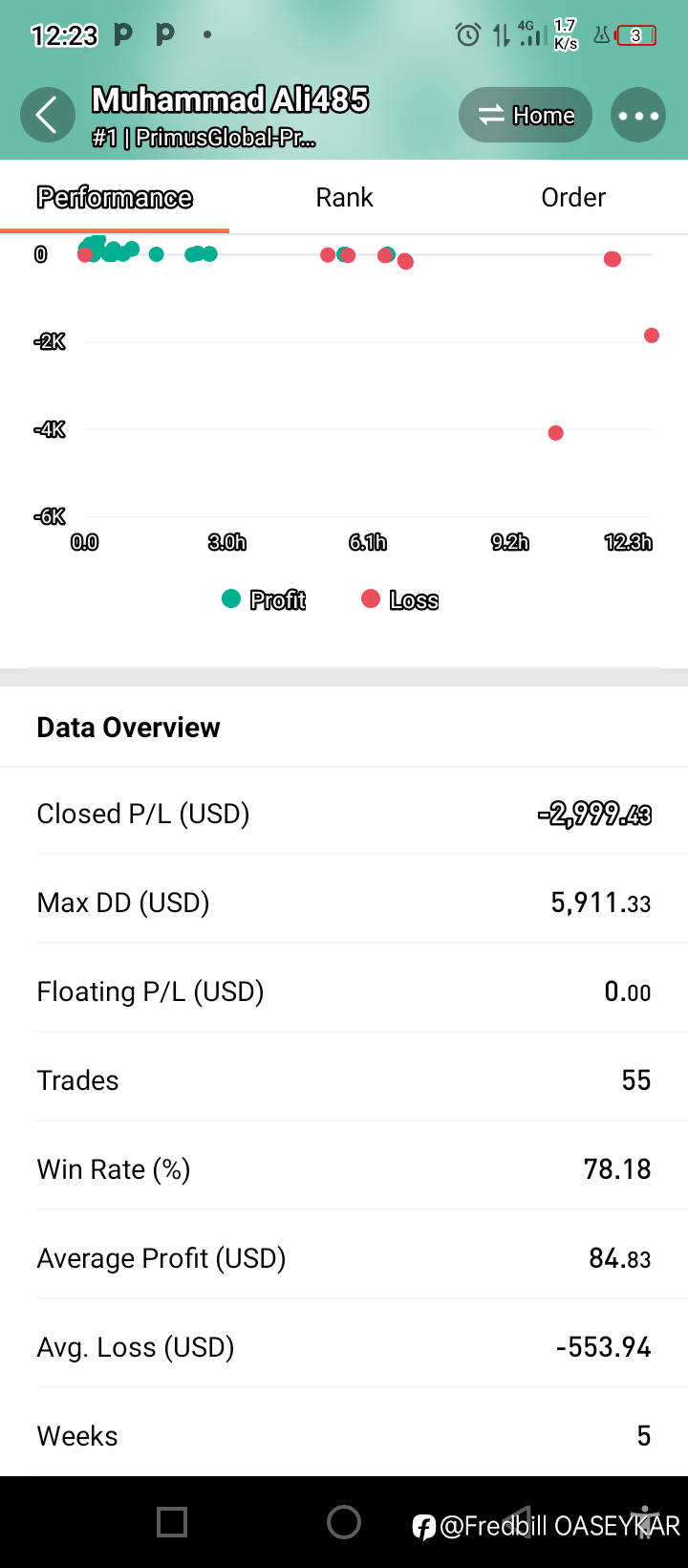Image resolution: width=688 pixels, height=1568 pixels.
Task: Tap the loss point near -2K
Action: pos(652,336)
